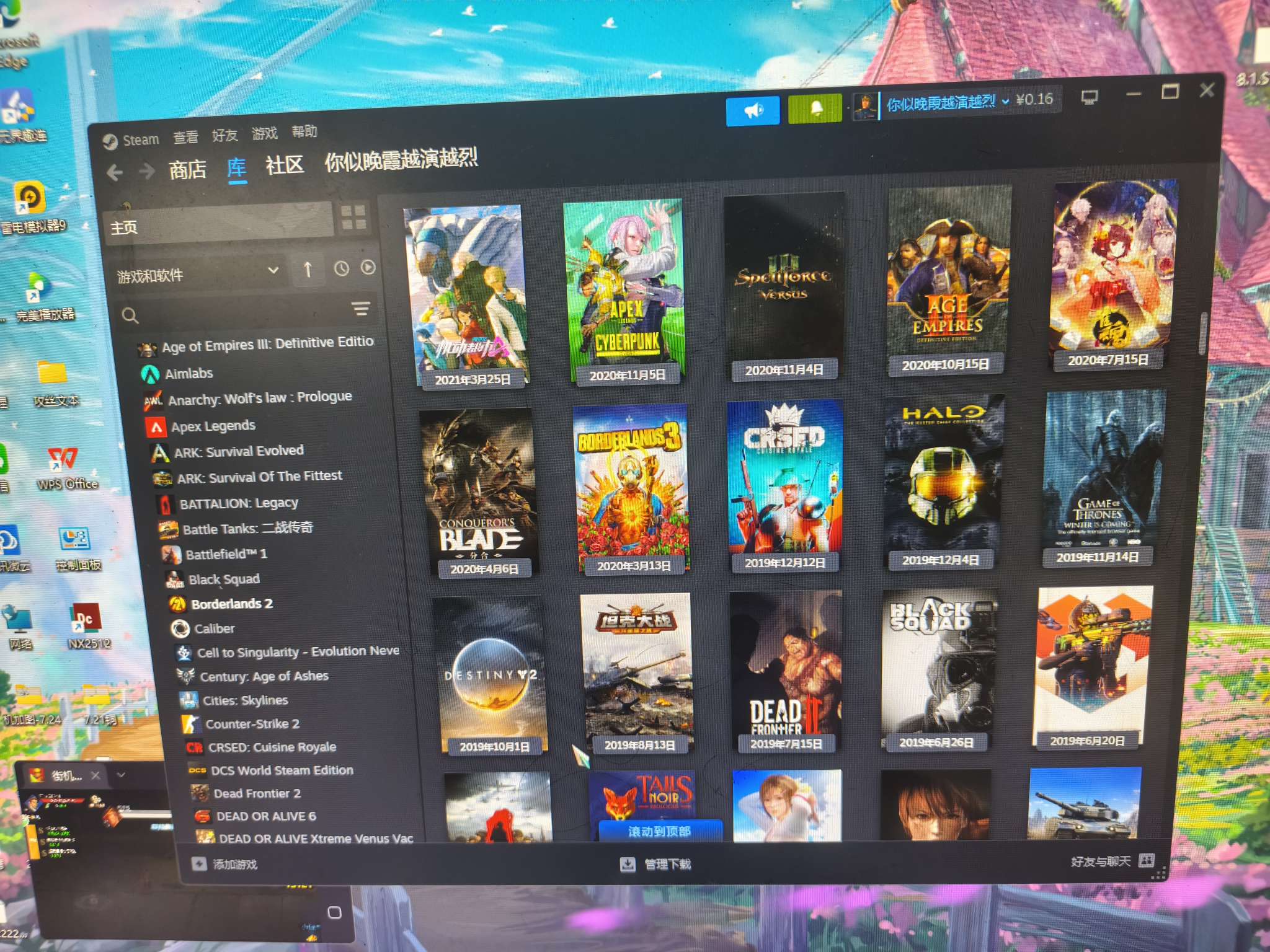This screenshot has width=1270, height=952.
Task: Click the library search magnifier
Action: pos(130,316)
